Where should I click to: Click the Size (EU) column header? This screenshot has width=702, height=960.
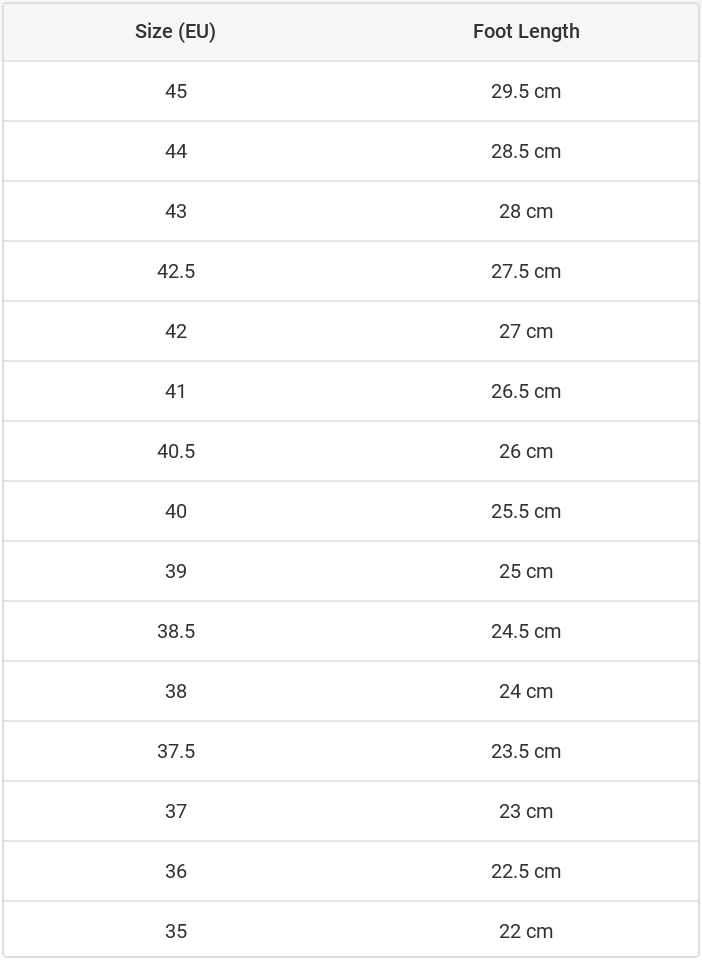(175, 31)
